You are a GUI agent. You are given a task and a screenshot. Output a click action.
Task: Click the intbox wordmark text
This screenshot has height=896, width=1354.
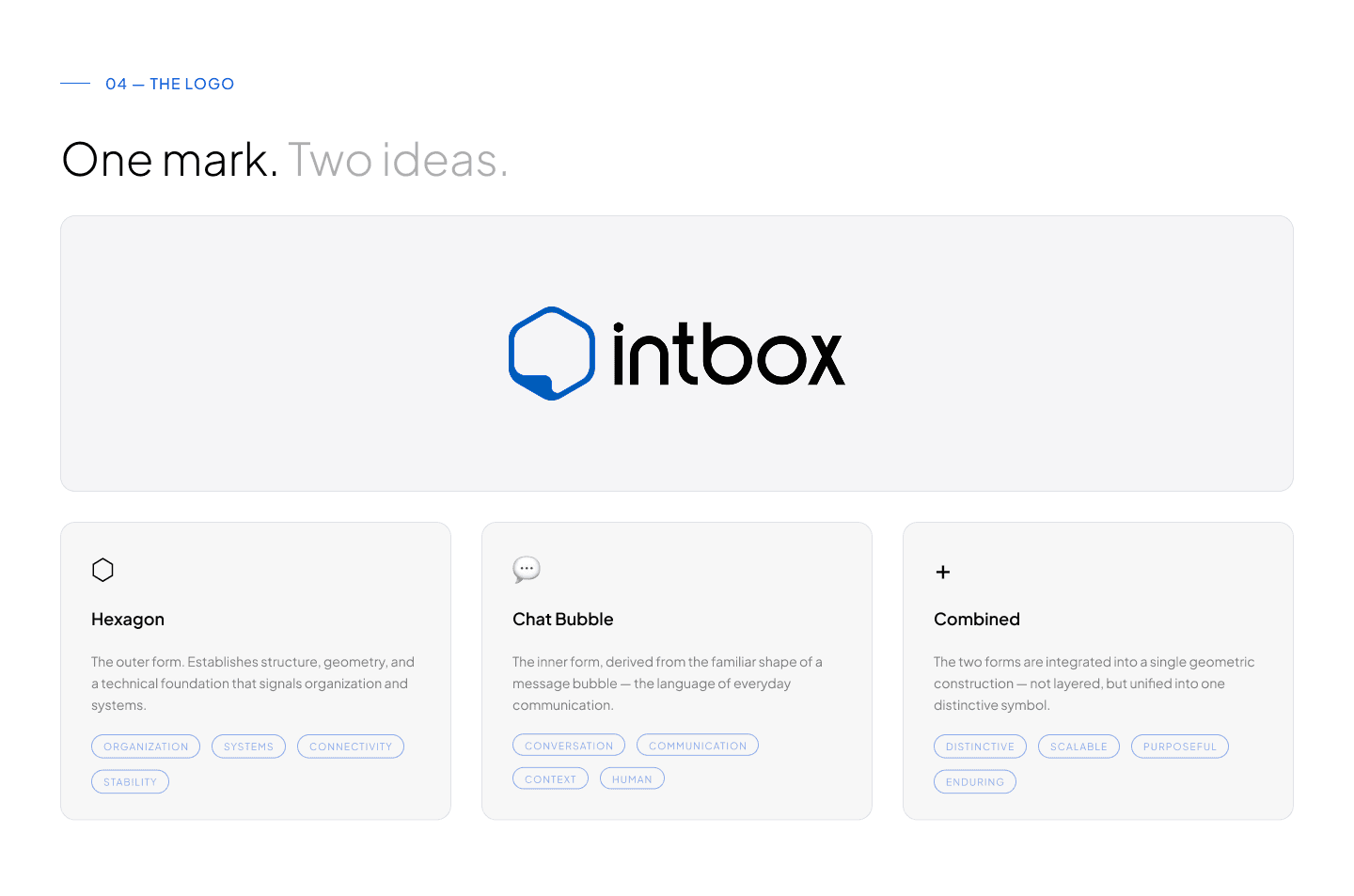click(x=729, y=354)
